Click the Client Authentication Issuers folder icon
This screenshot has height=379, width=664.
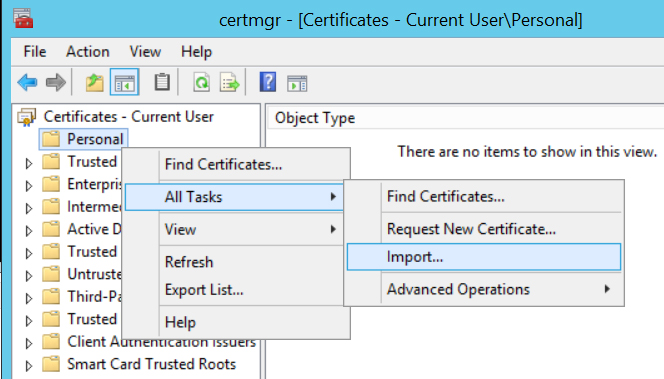(51, 341)
